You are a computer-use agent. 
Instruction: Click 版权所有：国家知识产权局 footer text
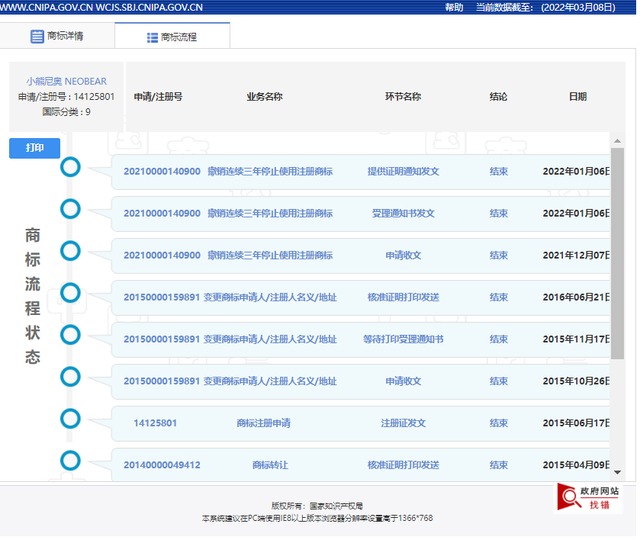[x=317, y=506]
